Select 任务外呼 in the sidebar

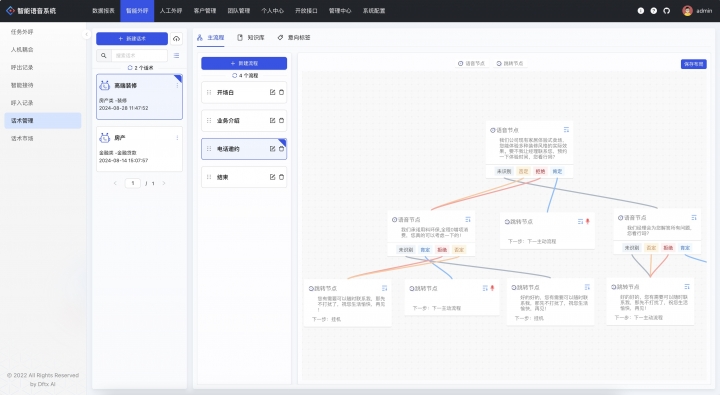[43, 32]
